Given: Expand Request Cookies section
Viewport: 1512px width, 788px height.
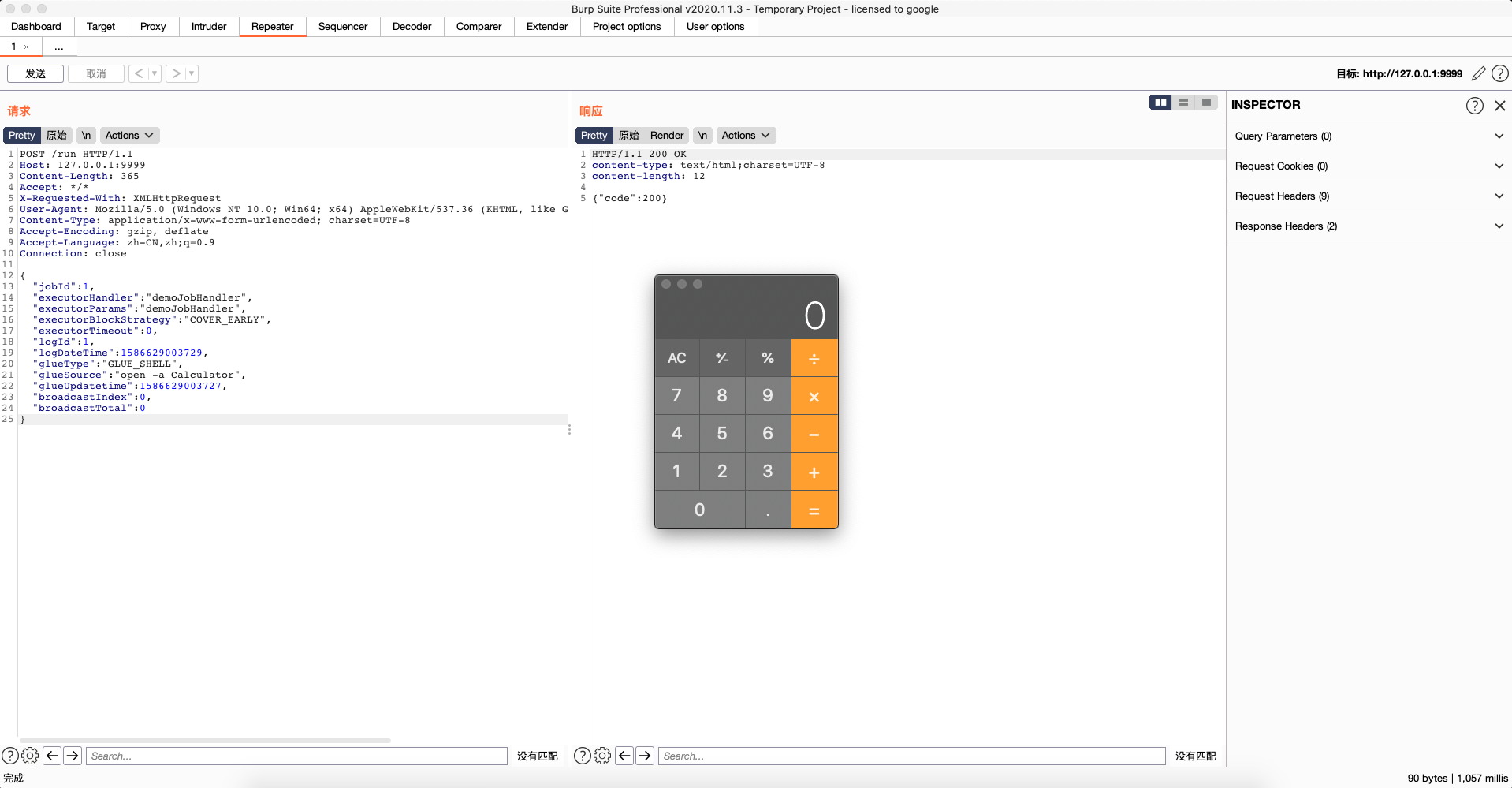Looking at the screenshot, I should 1369,166.
